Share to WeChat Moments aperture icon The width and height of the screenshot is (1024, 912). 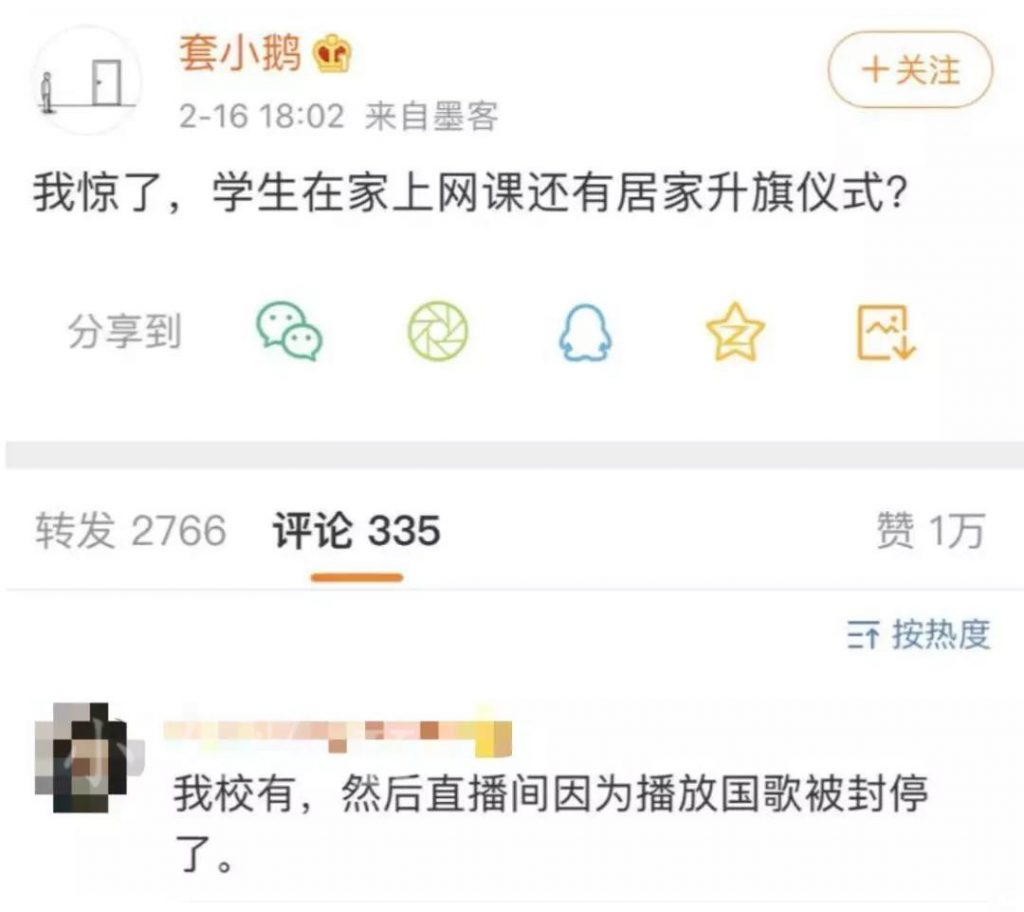[438, 331]
